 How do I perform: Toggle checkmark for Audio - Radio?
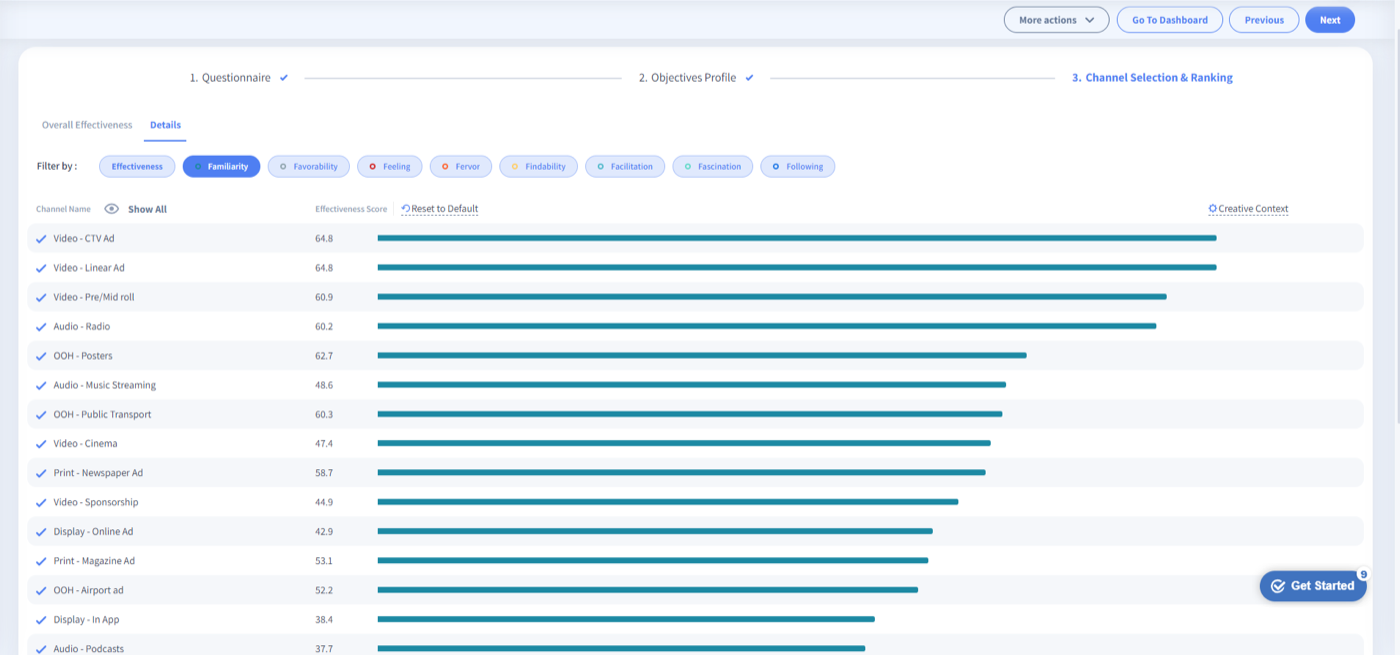[41, 327]
